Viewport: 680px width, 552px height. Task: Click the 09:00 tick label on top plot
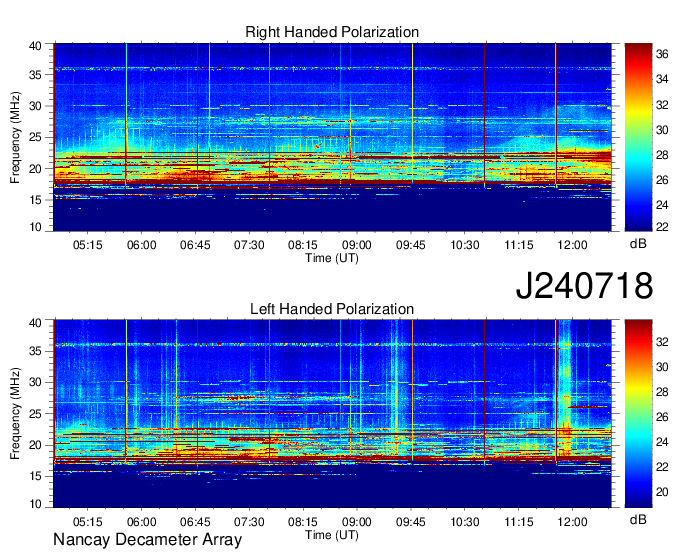point(356,245)
